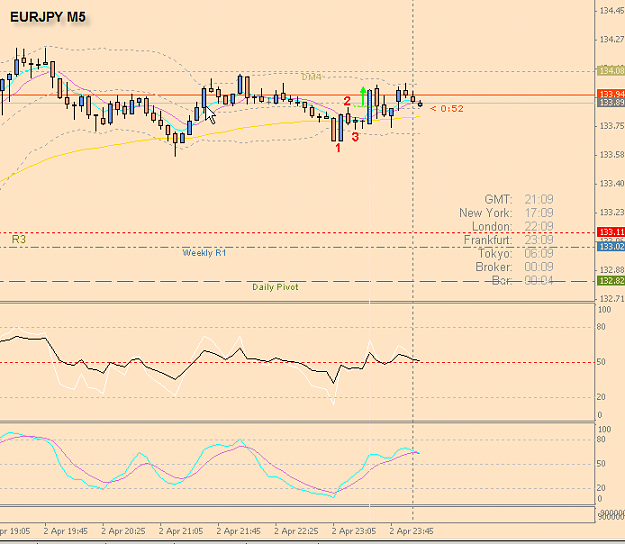Click the 134.45 price axis value

(612, 11)
